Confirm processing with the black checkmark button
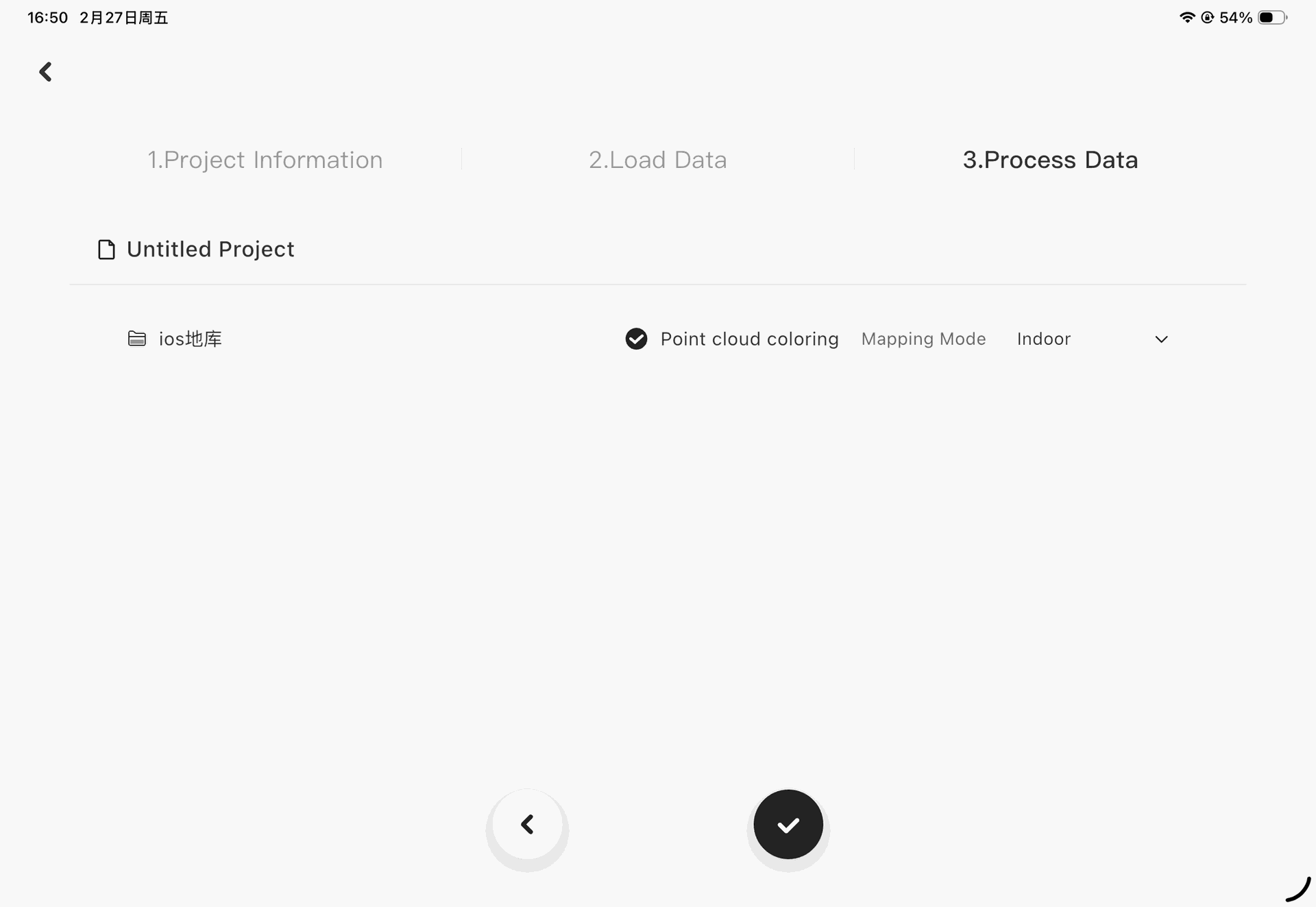1316x907 pixels. [x=788, y=824]
